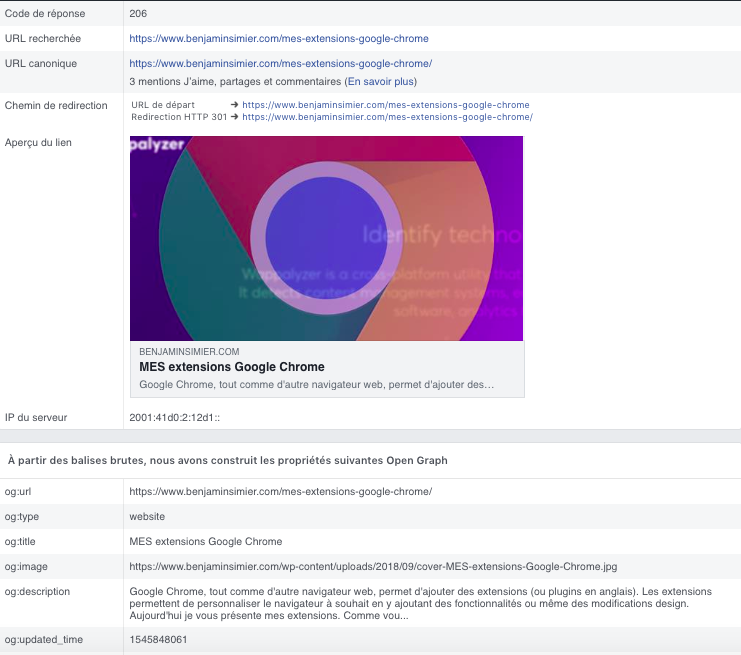Viewport: 741px width, 655px height.
Task: Click the og:title property label
Action: point(20,542)
